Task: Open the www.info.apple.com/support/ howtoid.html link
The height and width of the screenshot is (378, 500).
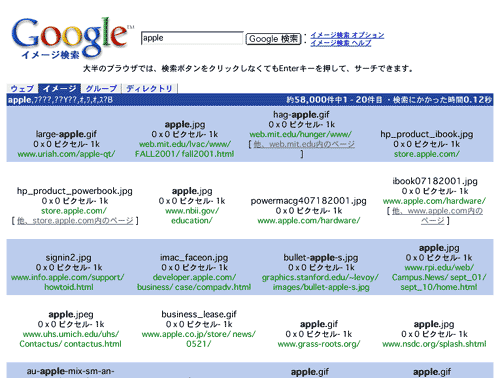Action: 68,282
